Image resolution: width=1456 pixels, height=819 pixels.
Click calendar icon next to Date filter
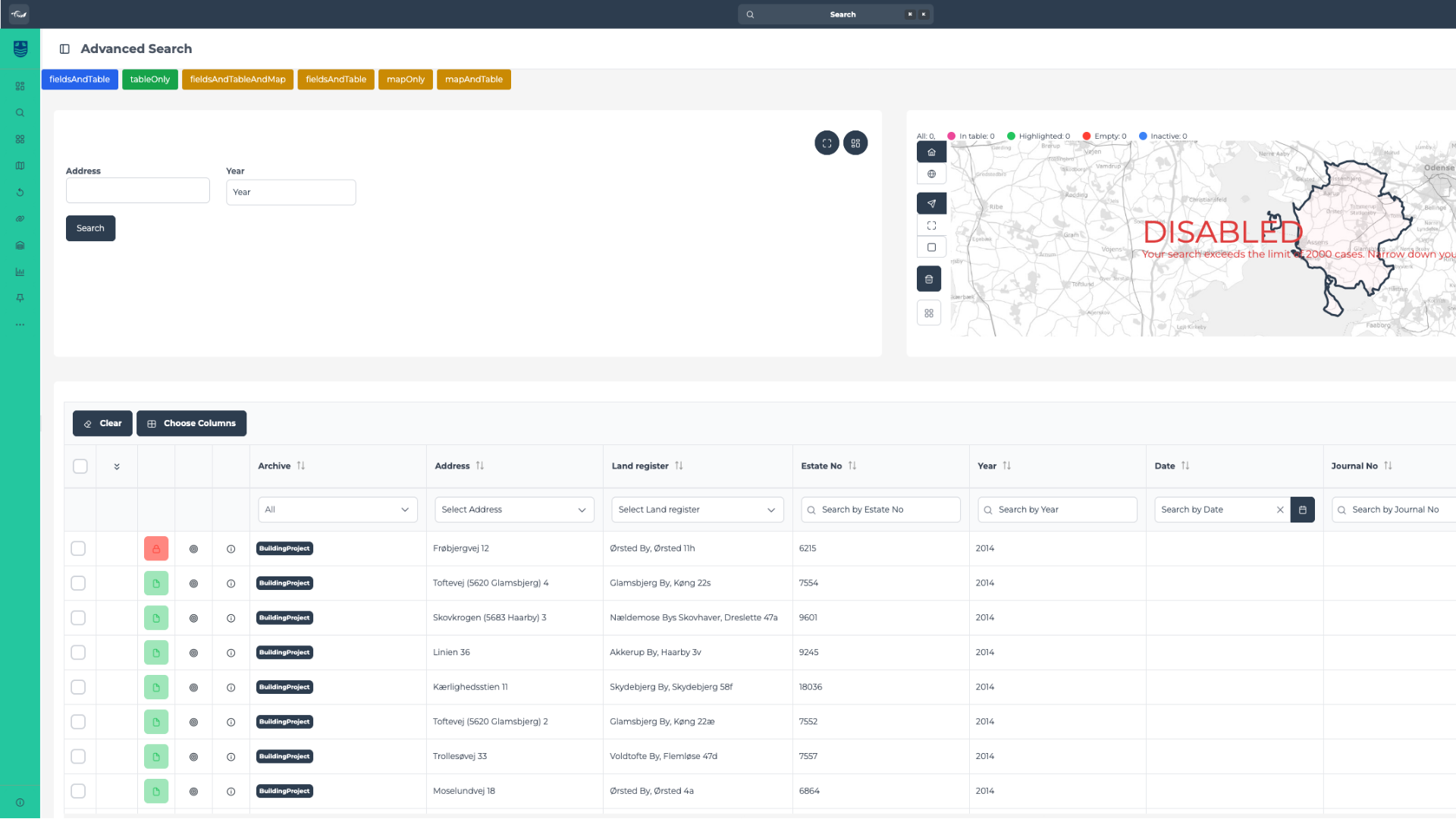pyautogui.click(x=1303, y=510)
